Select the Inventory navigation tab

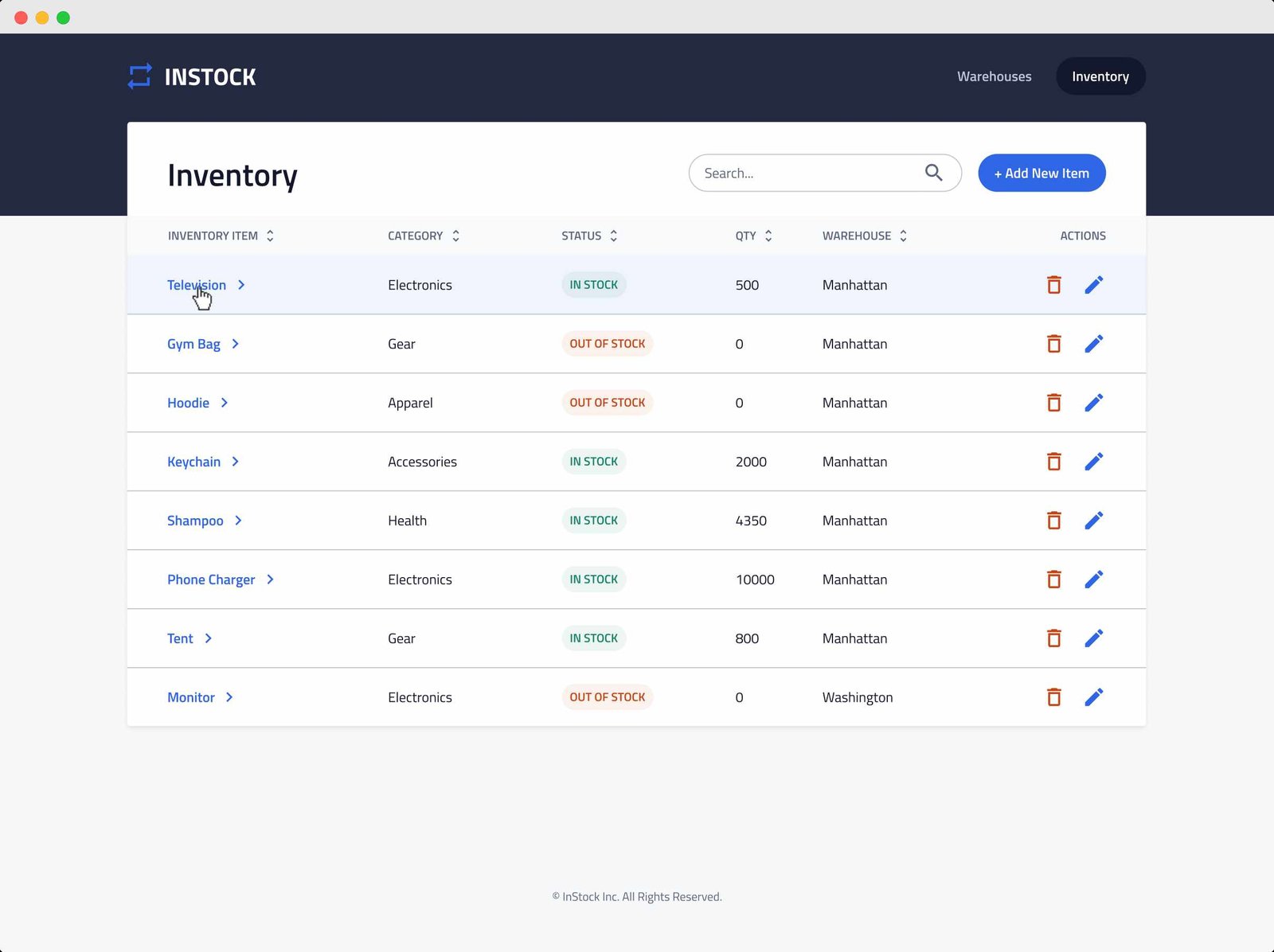1100,76
